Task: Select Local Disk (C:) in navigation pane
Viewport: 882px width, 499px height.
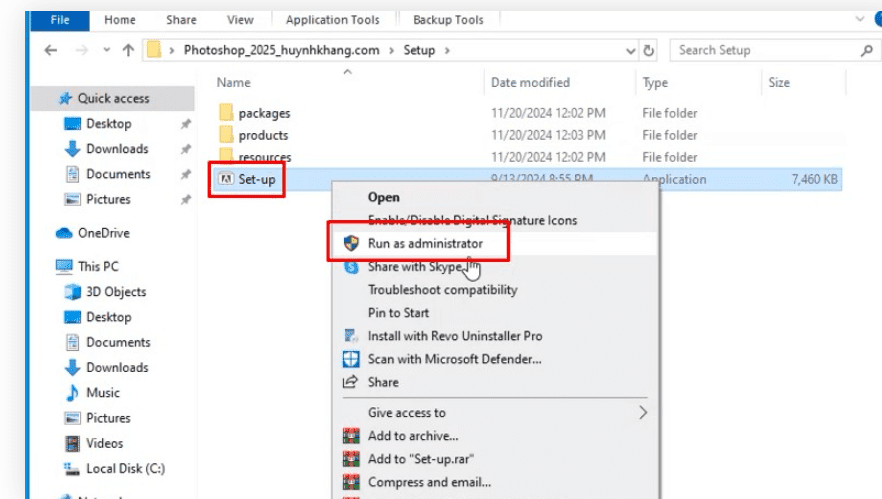Action: (x=125, y=468)
